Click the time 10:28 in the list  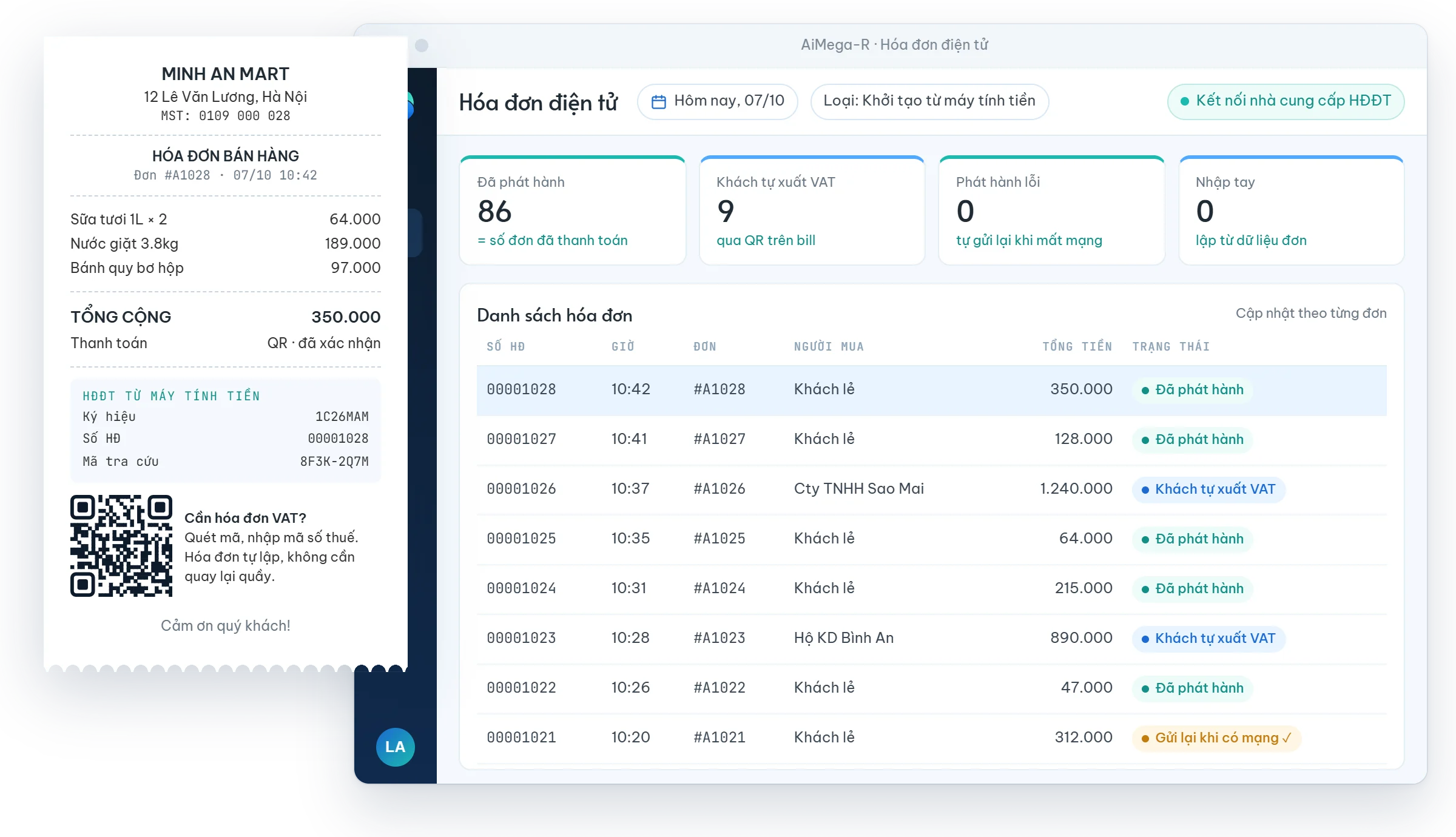coord(630,638)
